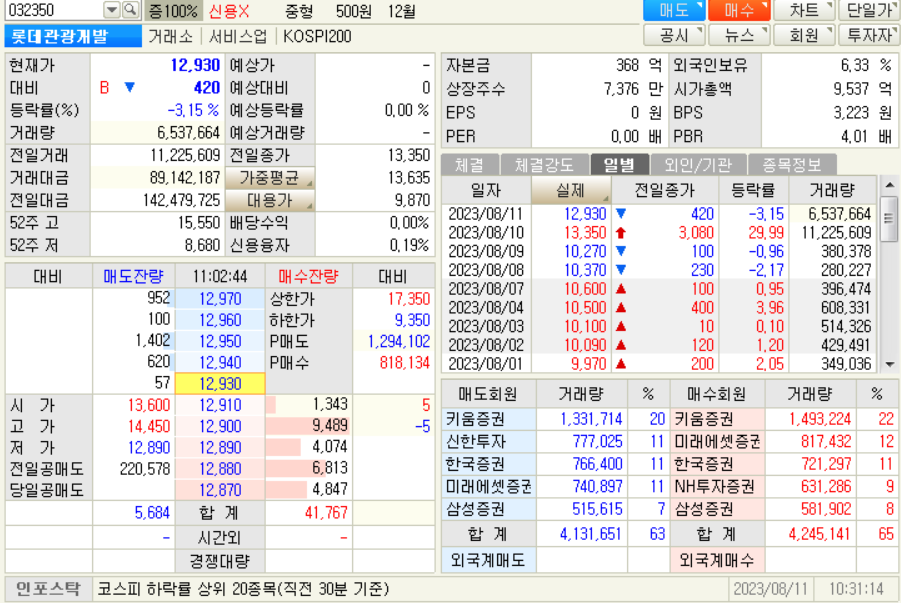Screen dimensions: 901x603
Task: Open the 매수 (Buy) order panel
Action: [740, 10]
